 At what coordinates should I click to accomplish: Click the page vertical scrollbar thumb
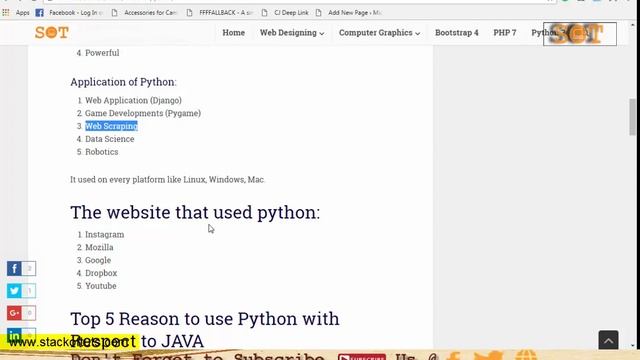coord(632,117)
